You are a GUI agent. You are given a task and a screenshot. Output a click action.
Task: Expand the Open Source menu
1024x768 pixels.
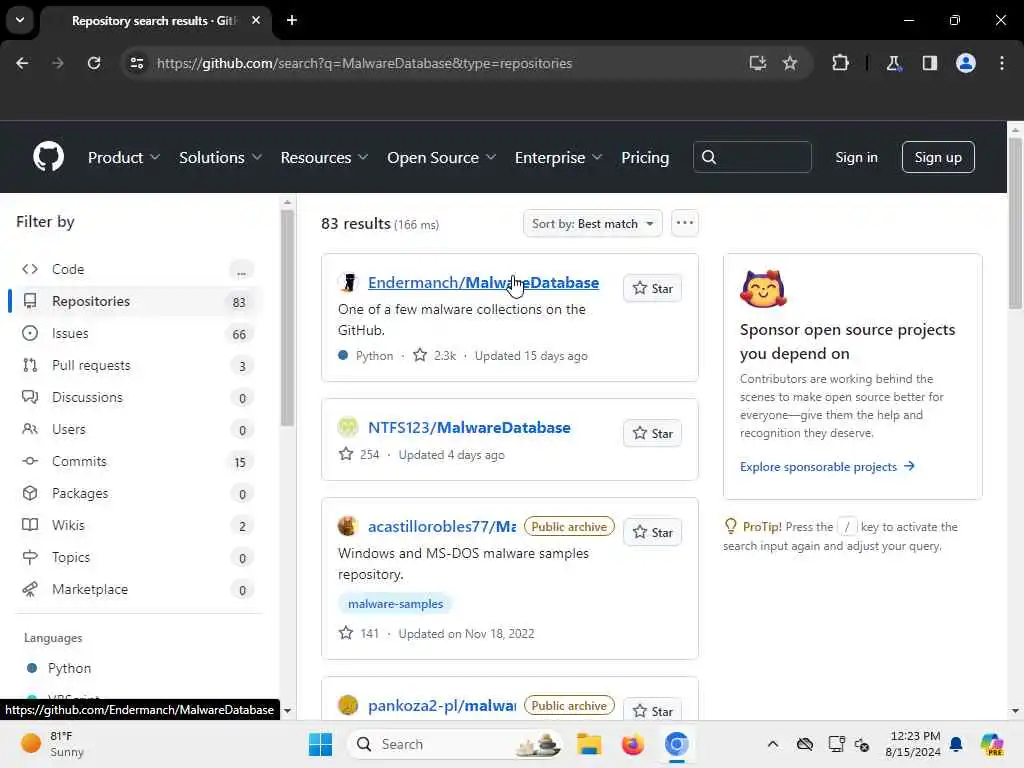(441, 157)
